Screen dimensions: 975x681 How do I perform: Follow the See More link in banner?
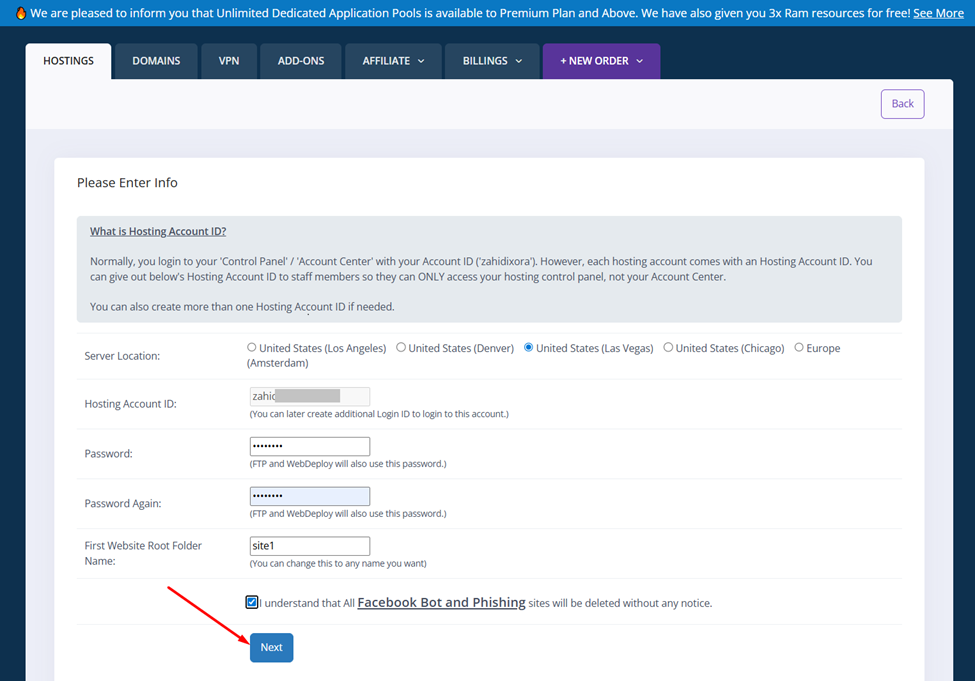coord(938,13)
